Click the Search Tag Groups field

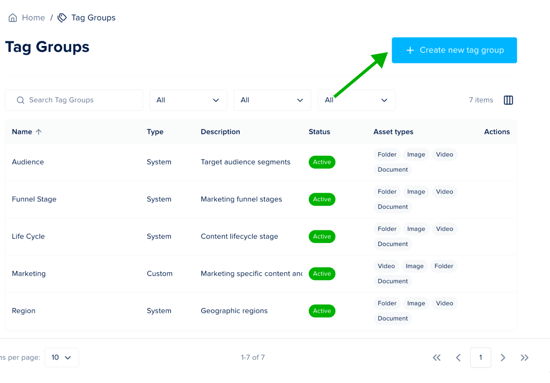tap(74, 100)
